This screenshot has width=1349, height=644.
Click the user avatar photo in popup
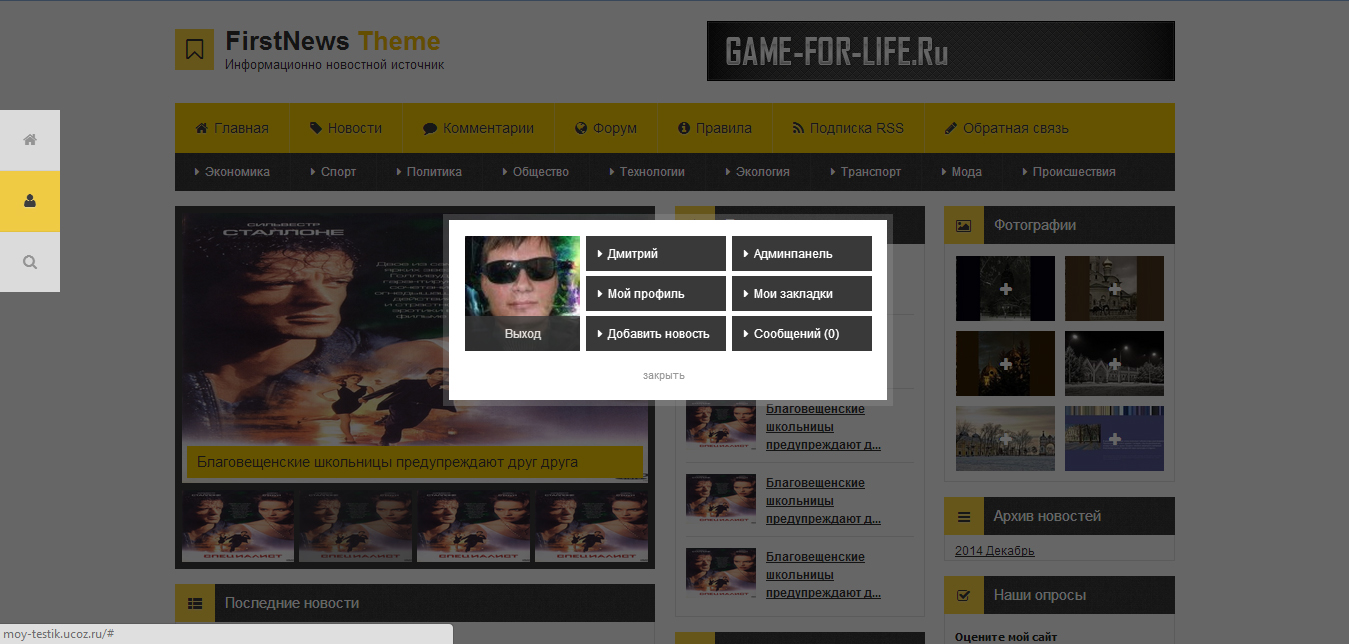click(522, 276)
